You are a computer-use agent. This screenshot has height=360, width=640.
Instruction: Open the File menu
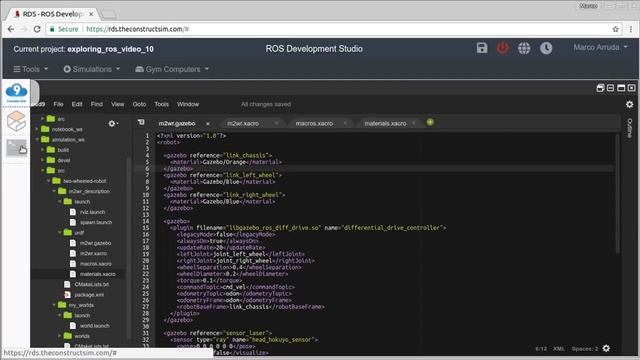[x=58, y=104]
